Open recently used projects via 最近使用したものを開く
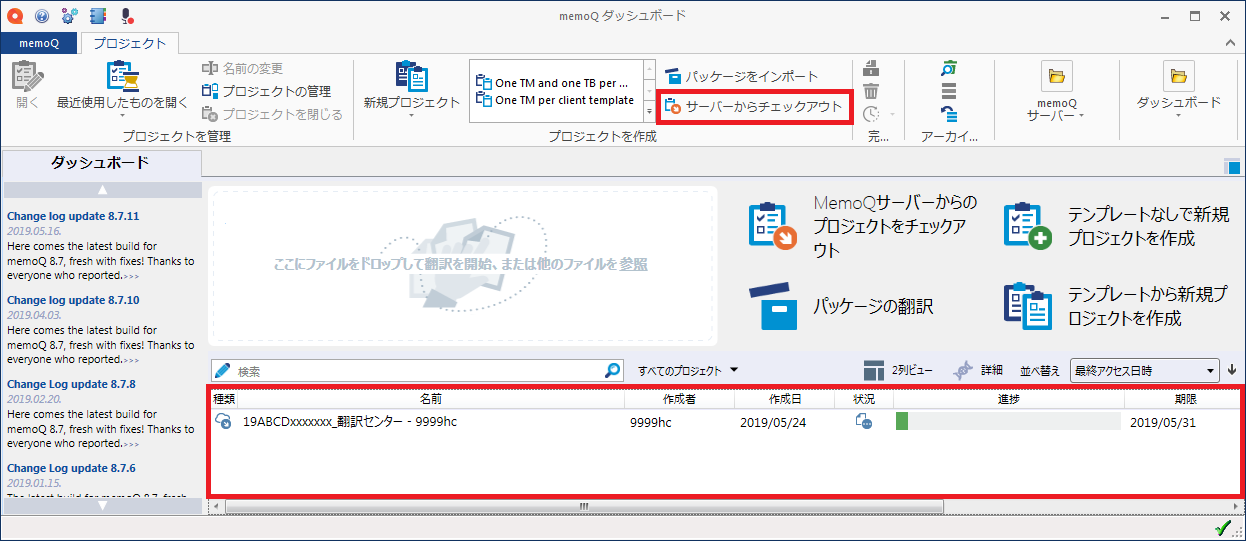Viewport: 1246px width, 541px height. click(122, 78)
